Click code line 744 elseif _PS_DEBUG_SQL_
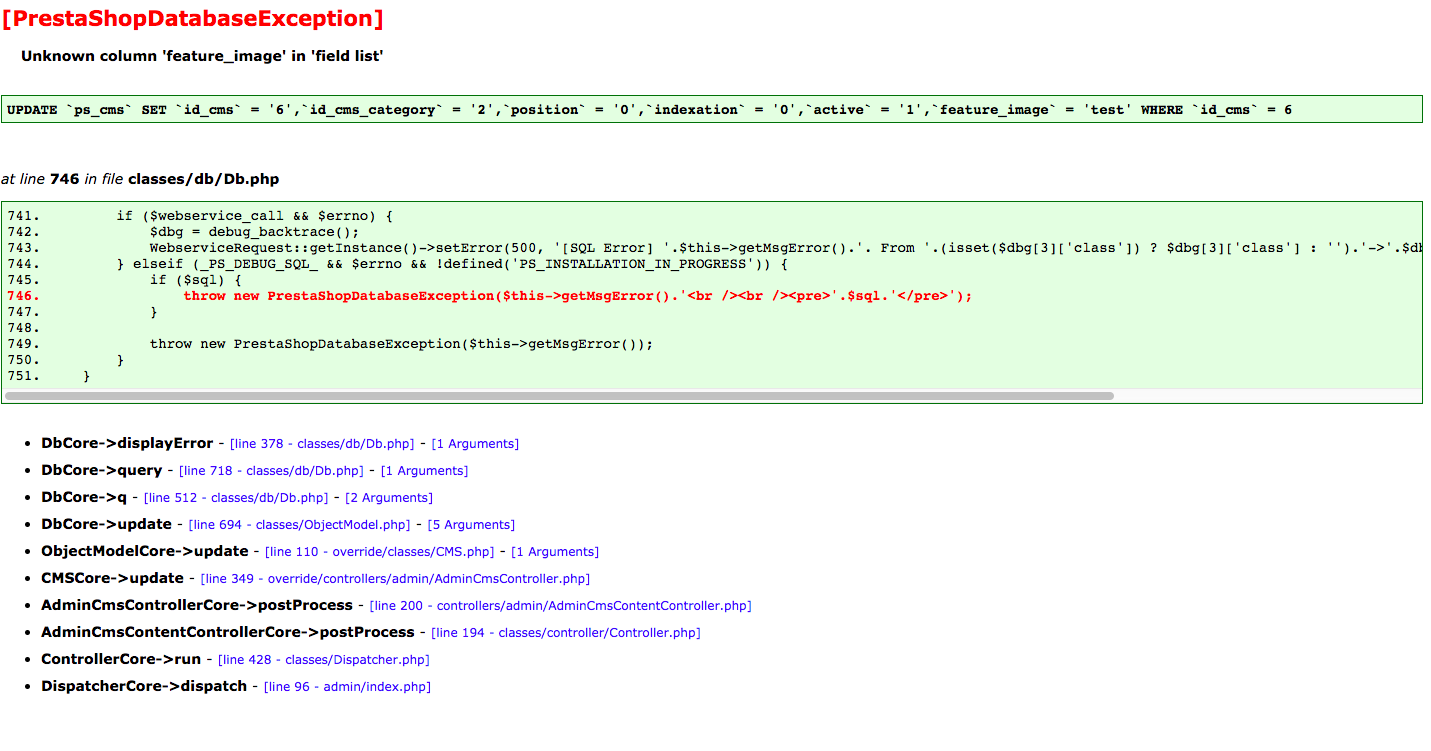The height and width of the screenshot is (751, 1431). (452, 264)
